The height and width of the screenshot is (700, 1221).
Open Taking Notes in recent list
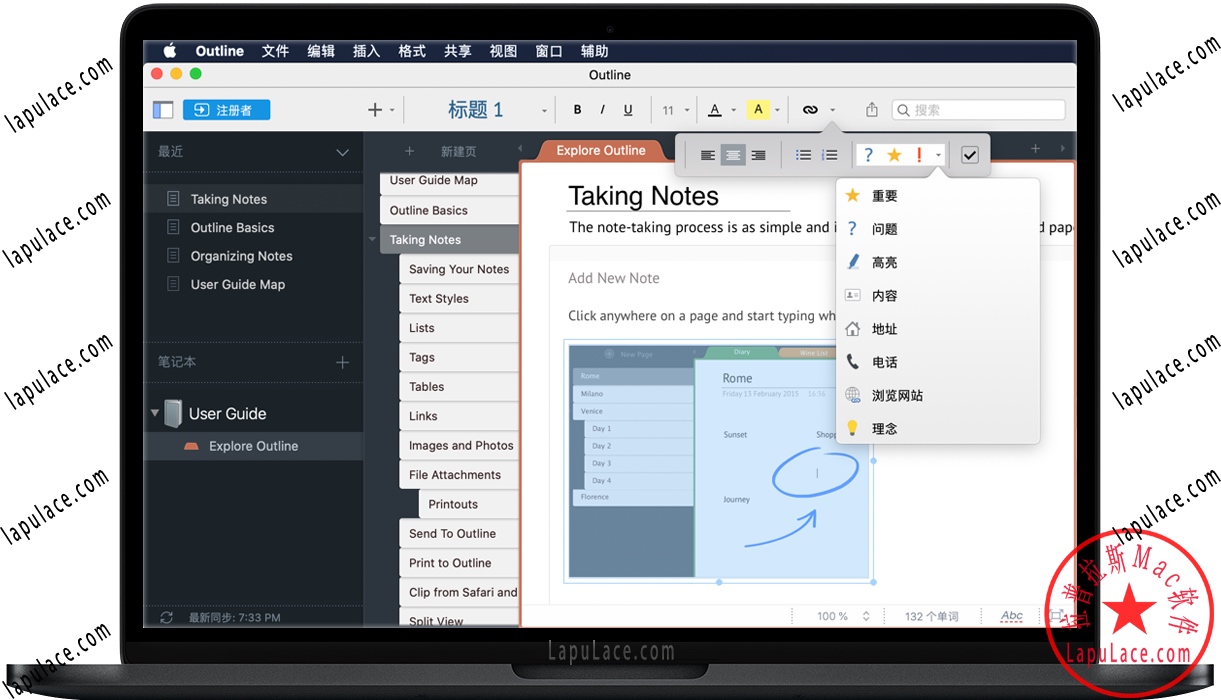tap(253, 199)
